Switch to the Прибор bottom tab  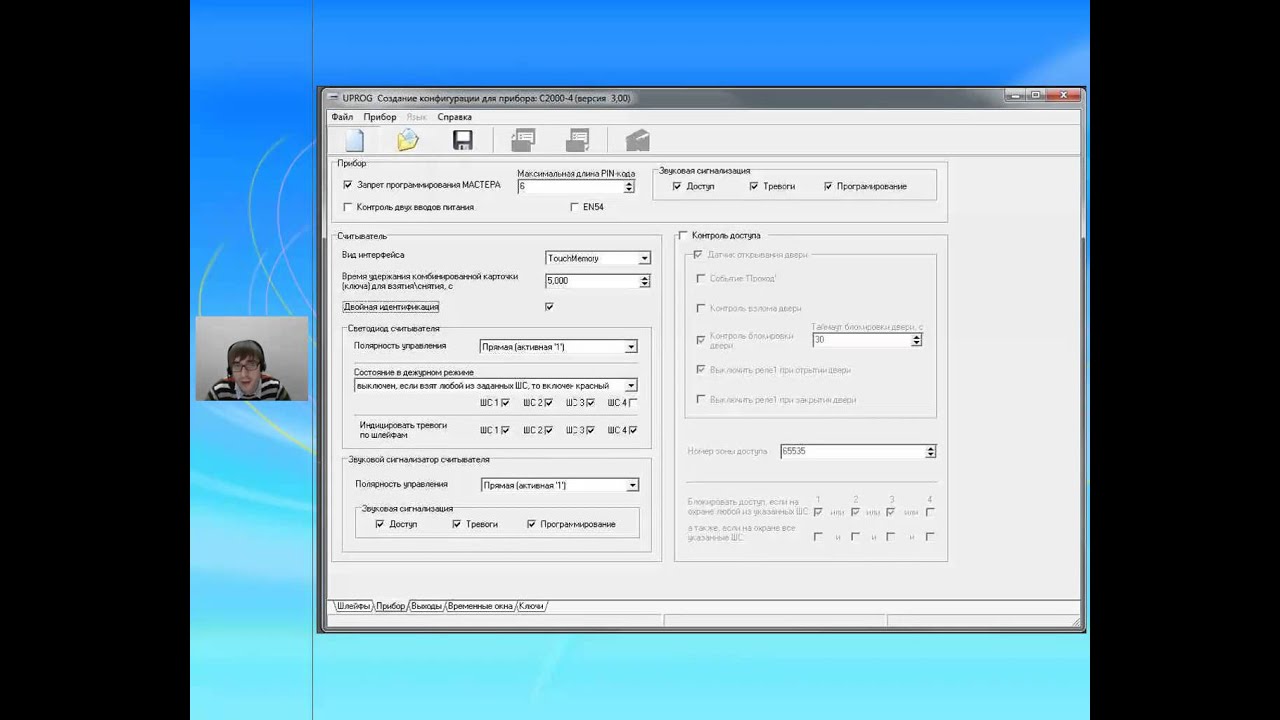click(x=391, y=606)
